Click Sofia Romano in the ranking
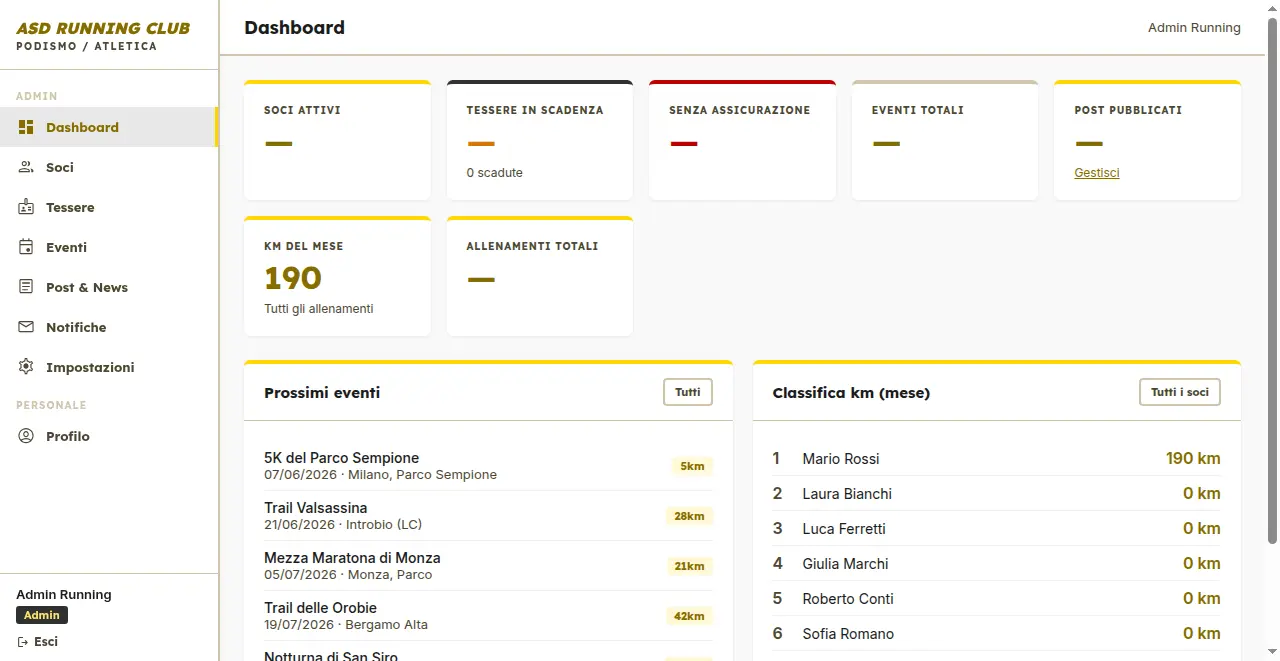Image resolution: width=1280 pixels, height=661 pixels. [847, 634]
